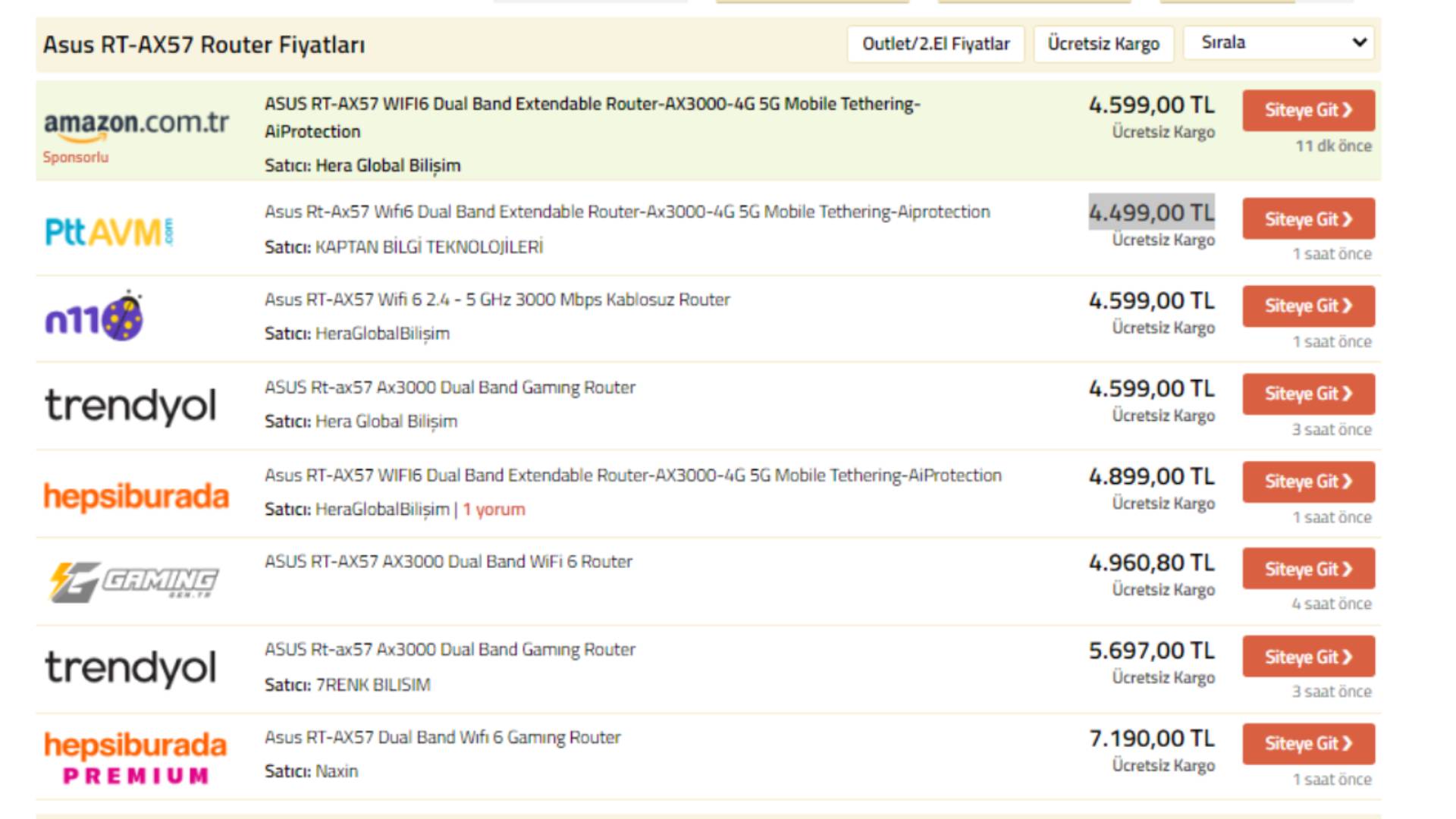Open the 7RENK BILISIM Gaming Router title
The image size is (1456, 819).
450,650
